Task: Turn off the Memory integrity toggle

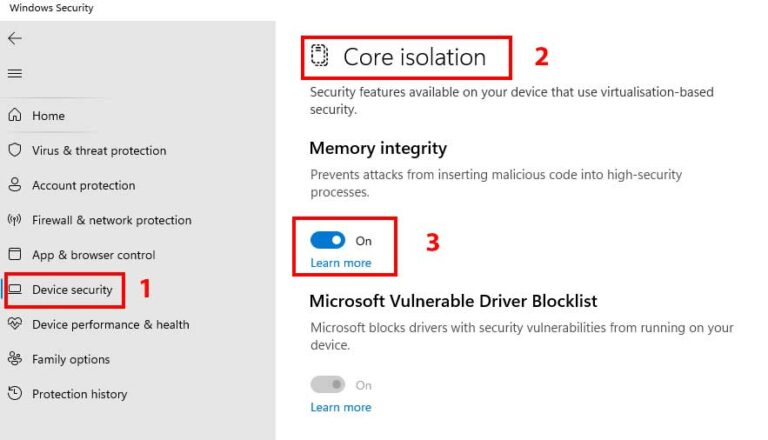Action: click(327, 240)
